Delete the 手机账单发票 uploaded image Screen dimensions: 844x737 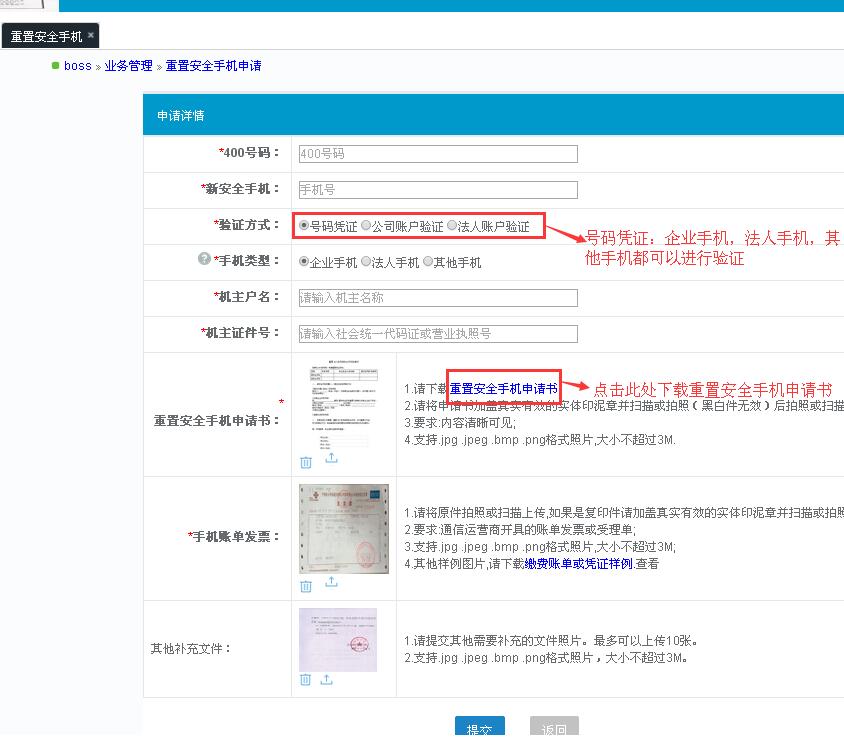306,583
